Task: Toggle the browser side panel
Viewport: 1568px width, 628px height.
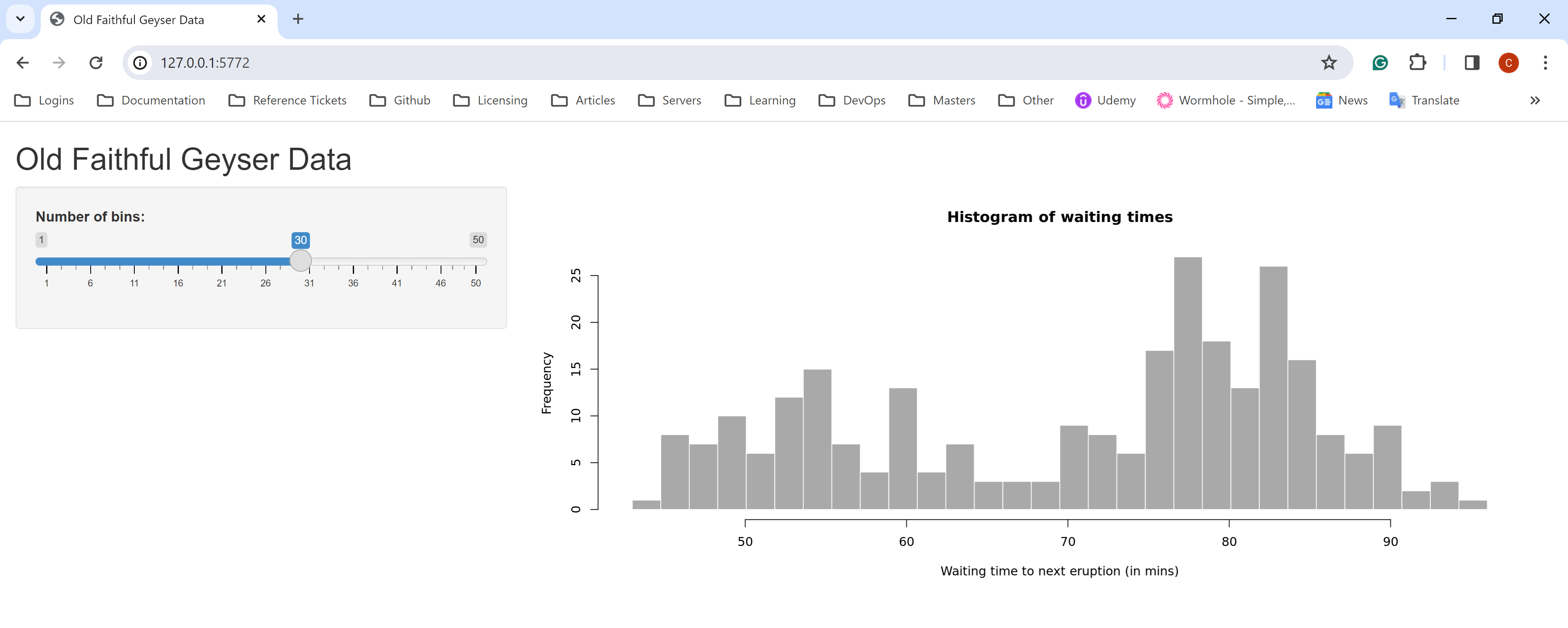Action: pyautogui.click(x=1472, y=63)
